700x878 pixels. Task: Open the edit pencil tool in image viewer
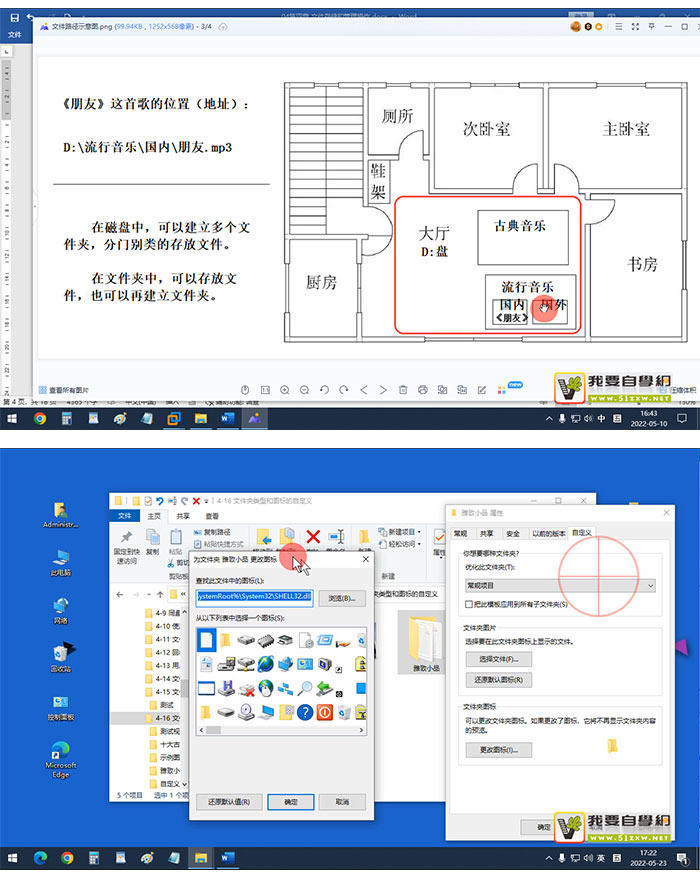[482, 390]
